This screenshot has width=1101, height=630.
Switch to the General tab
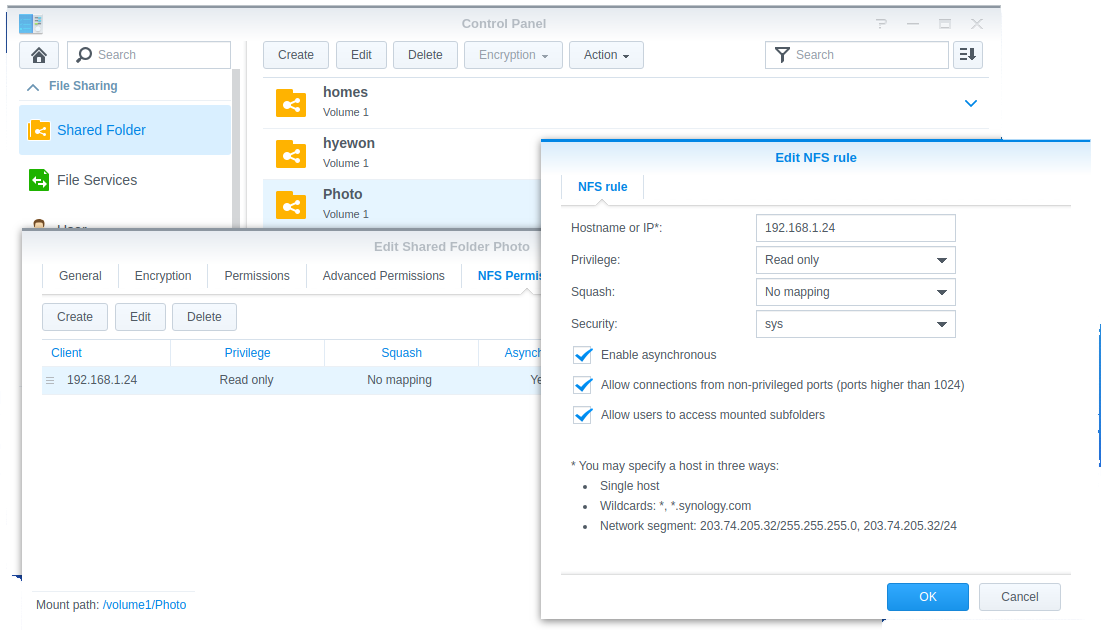point(80,276)
